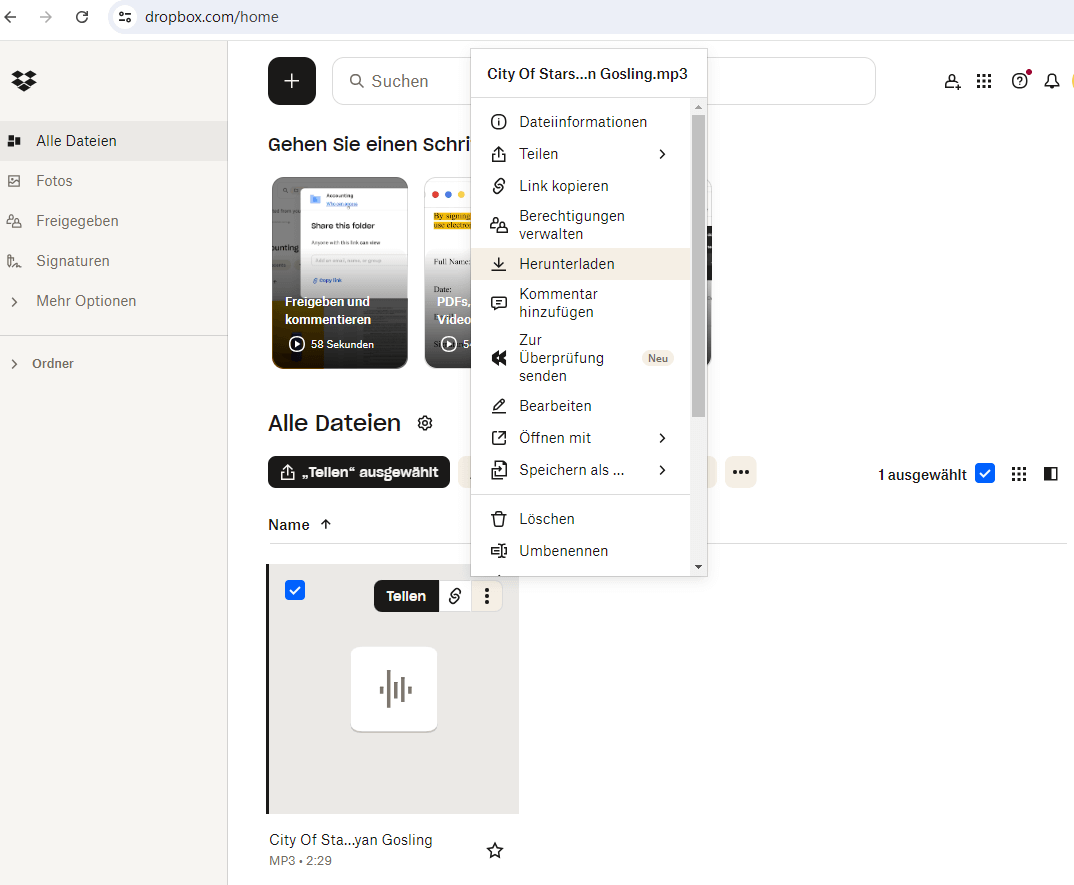1074x885 pixels.
Task: Toggle the select-all checkbox beside 1 ausgewählt
Action: coord(984,473)
